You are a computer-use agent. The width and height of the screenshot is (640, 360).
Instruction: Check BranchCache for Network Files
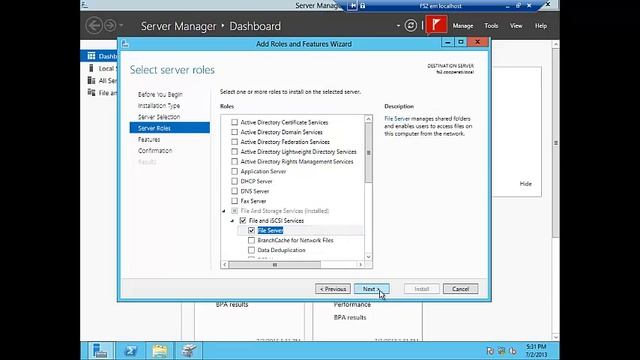pos(251,240)
